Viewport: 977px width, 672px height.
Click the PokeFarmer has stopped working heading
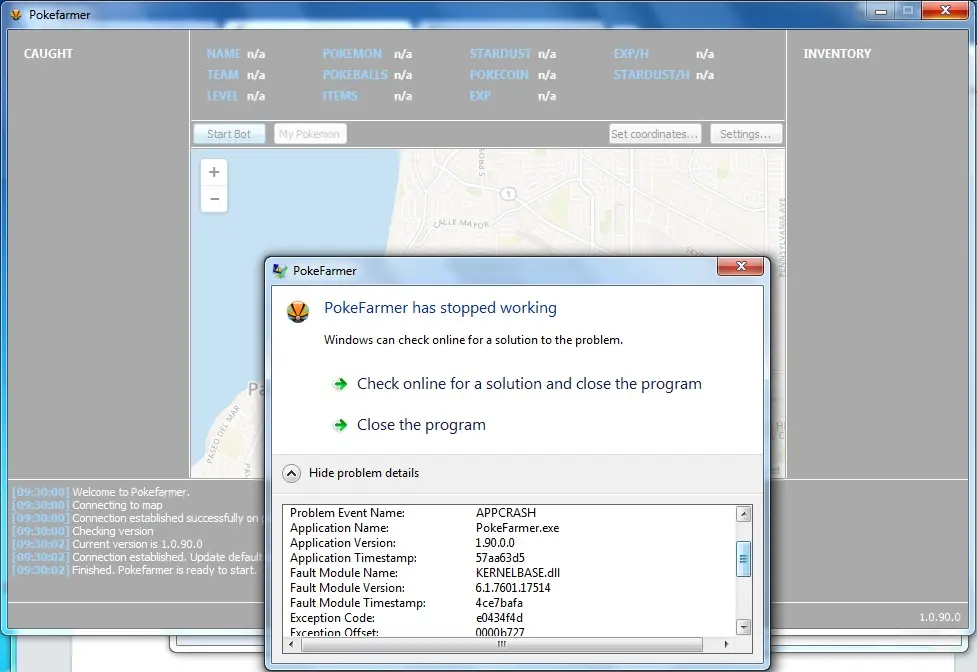point(440,308)
